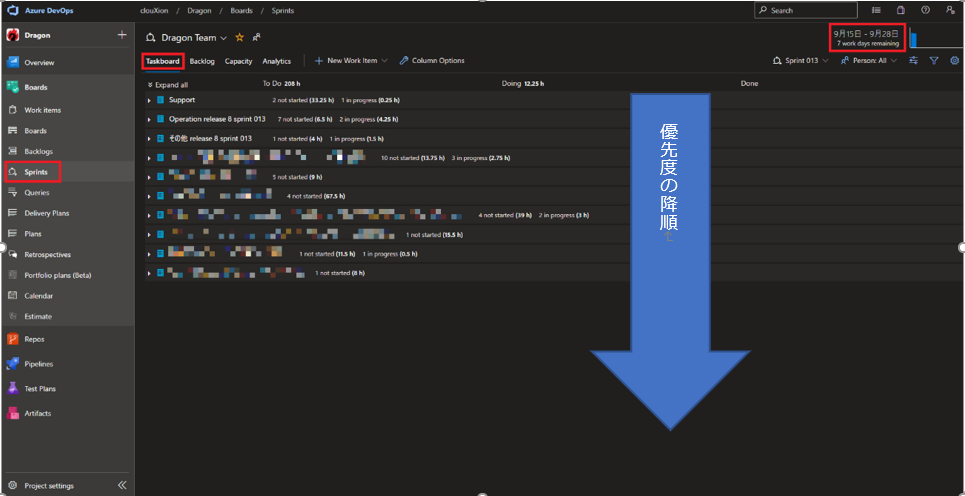Click その他 release 8 sprint 013 title
The height and width of the screenshot is (496, 965).
pyautogui.click(x=210, y=138)
